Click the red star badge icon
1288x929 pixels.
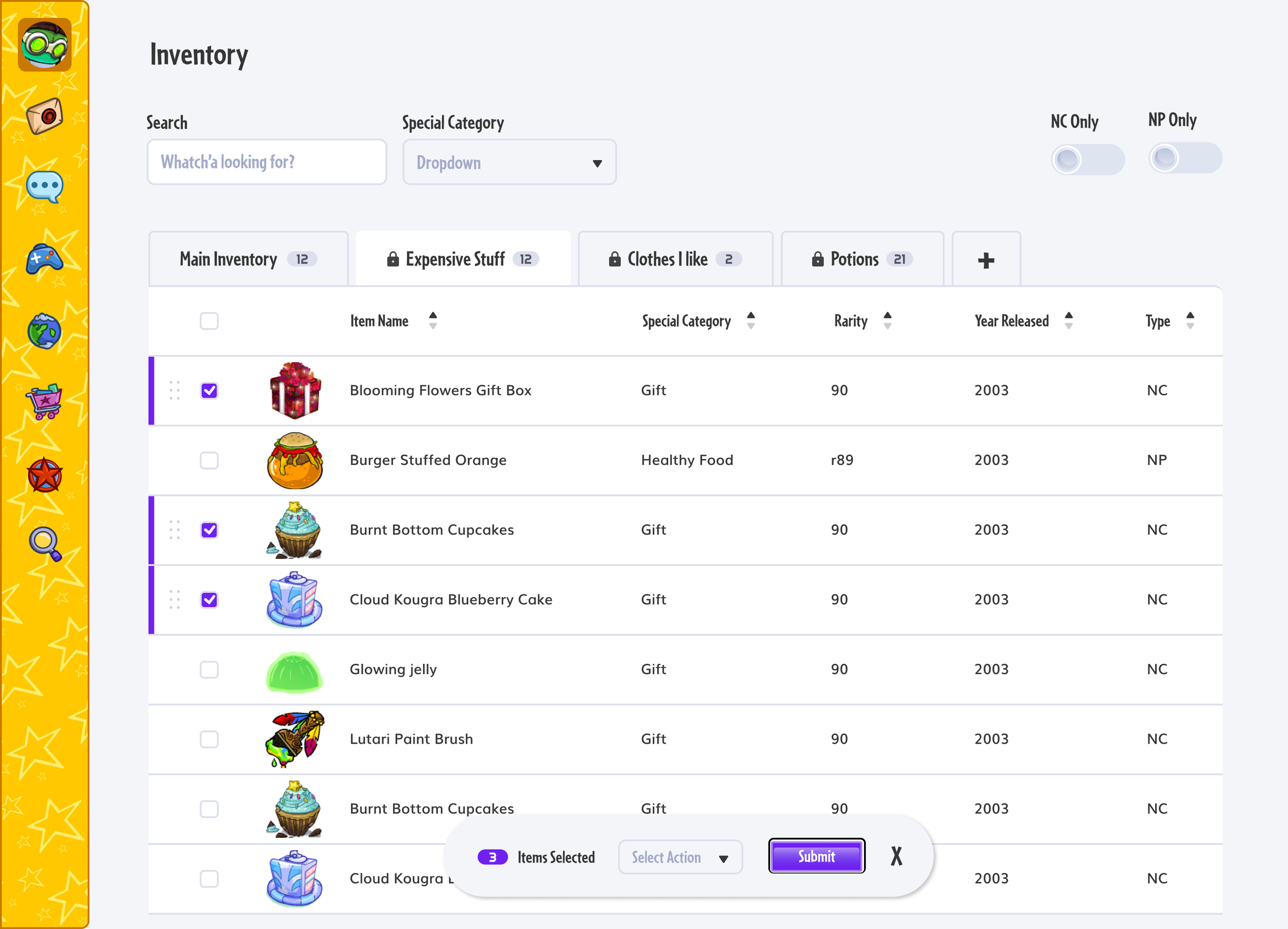click(x=44, y=475)
